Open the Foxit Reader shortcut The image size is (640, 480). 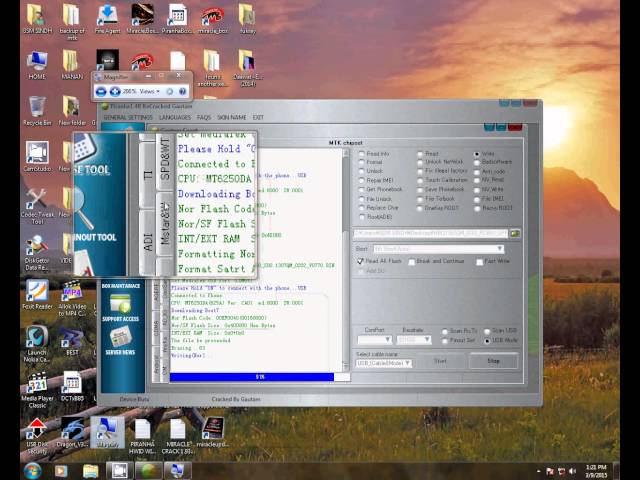(x=37, y=294)
